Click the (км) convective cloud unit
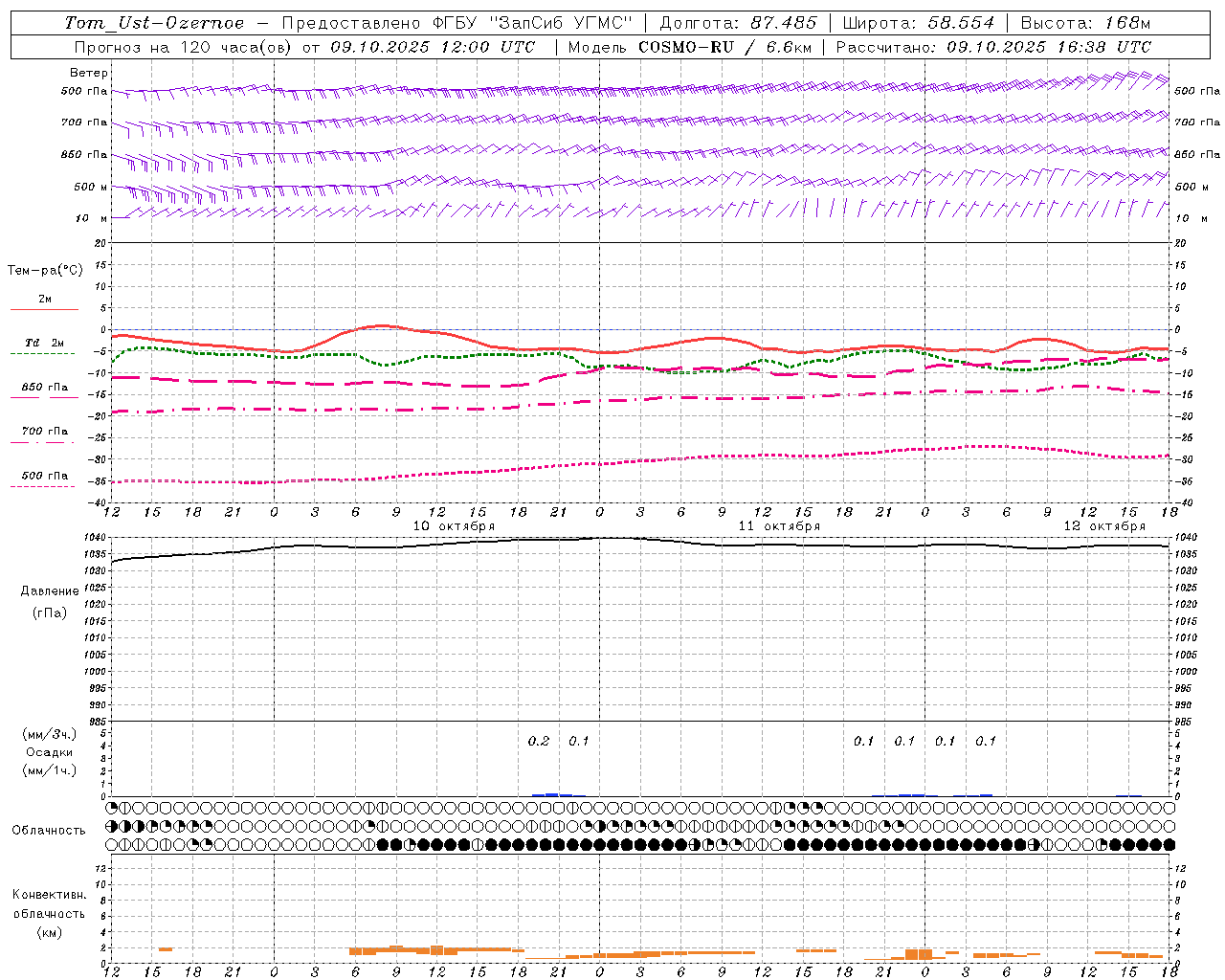Screen dimensions: 1225x980 click(x=49, y=932)
